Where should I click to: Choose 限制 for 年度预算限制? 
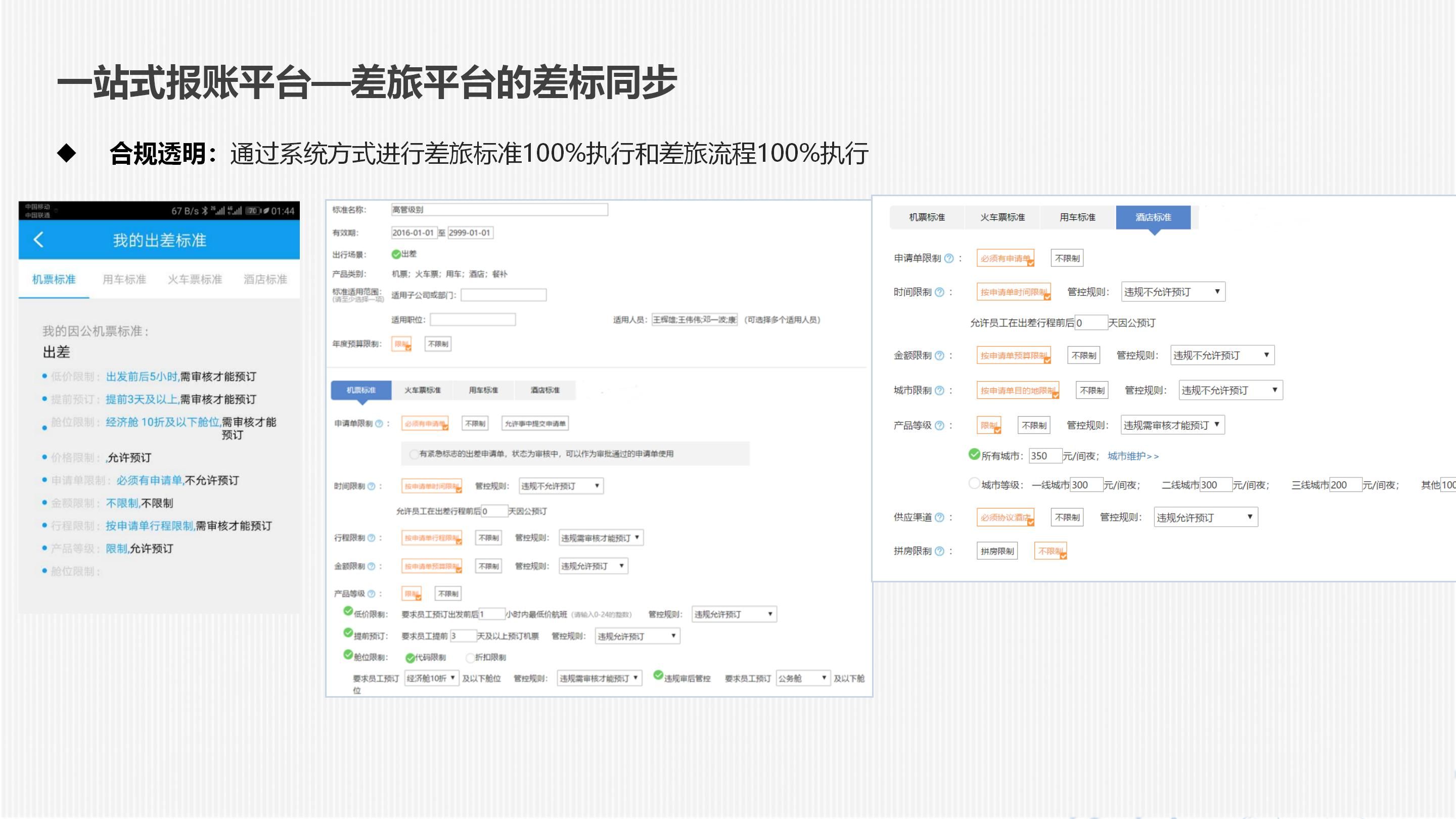tap(401, 344)
